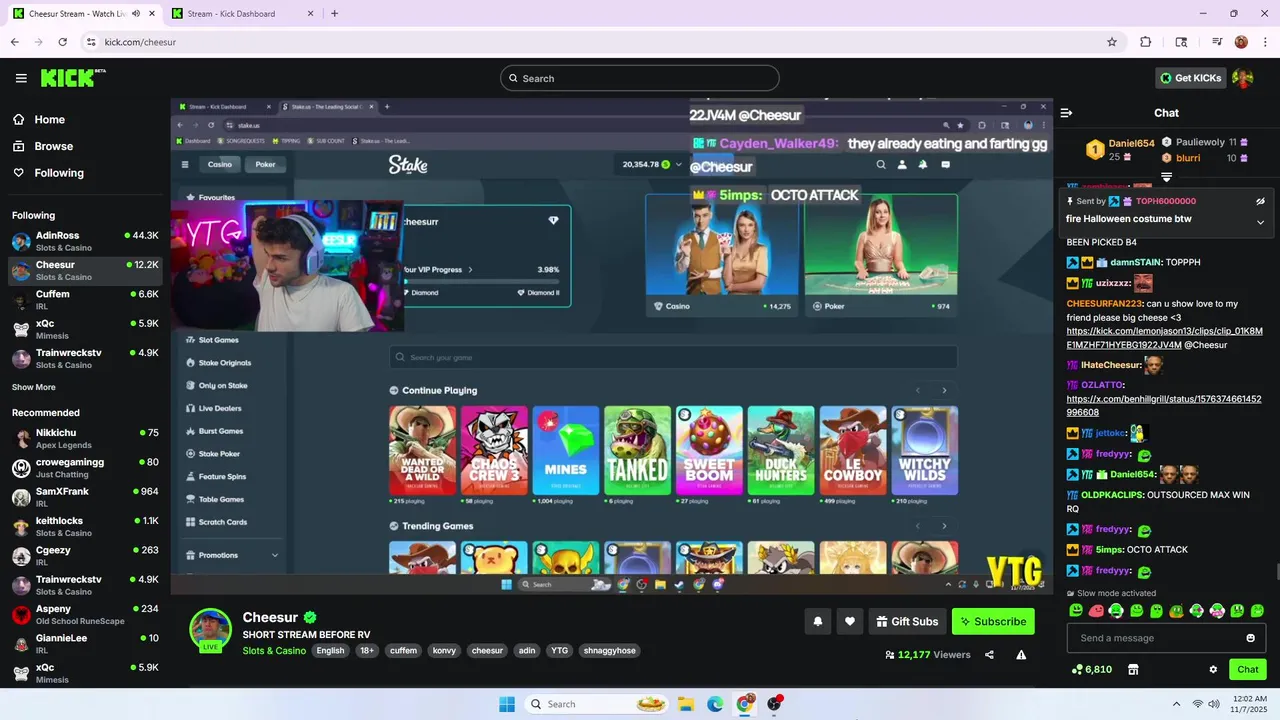Reload the page

[62, 42]
